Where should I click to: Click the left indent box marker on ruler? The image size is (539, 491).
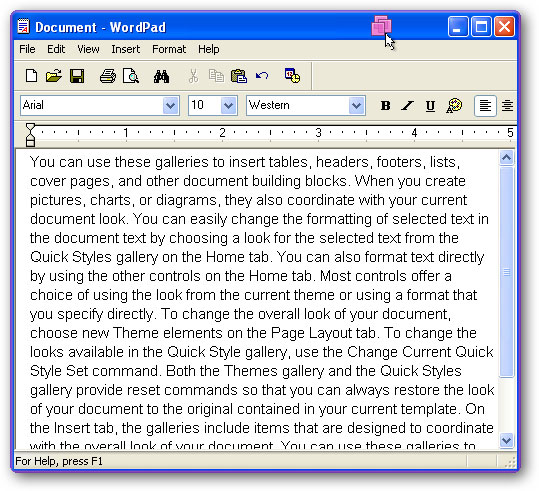(30, 142)
